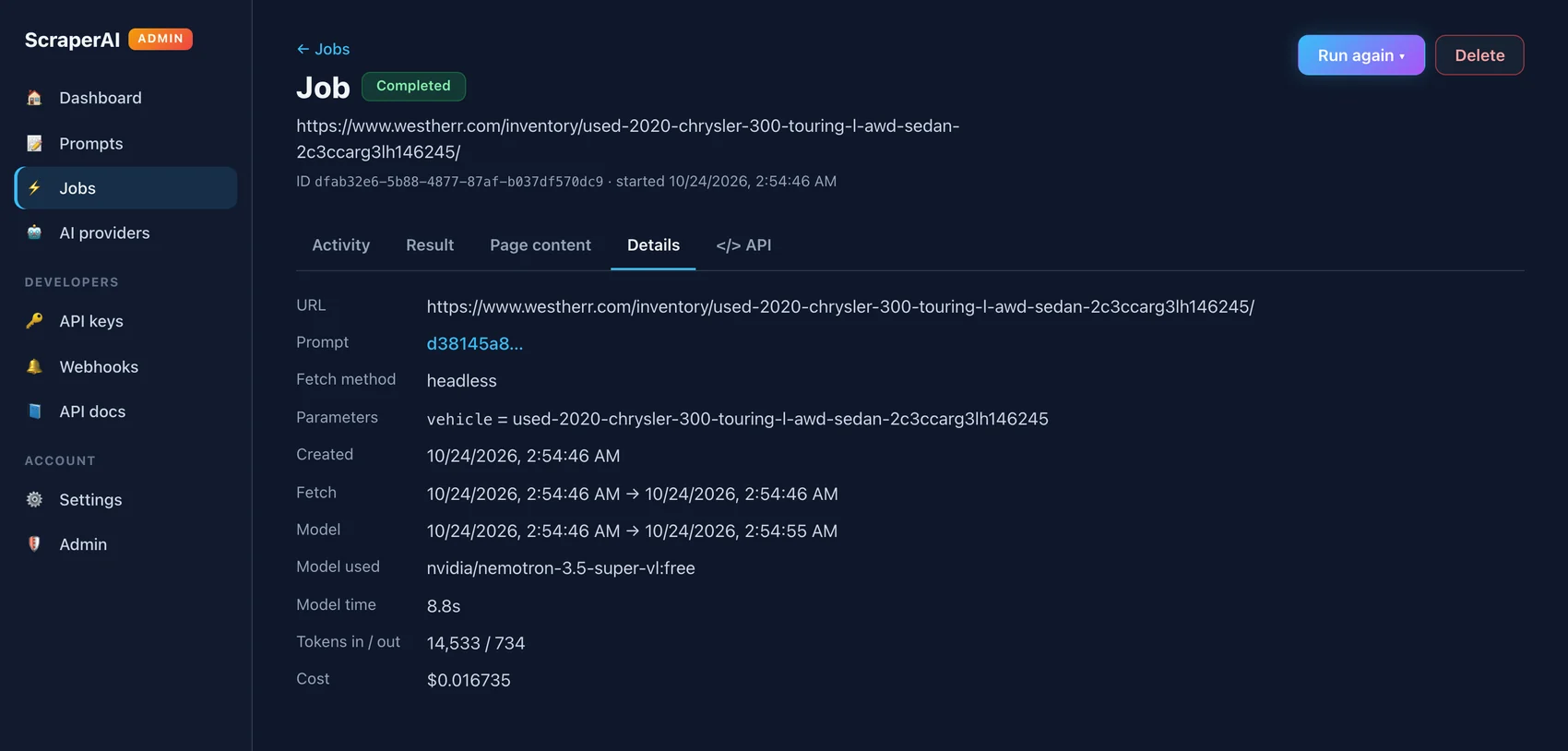Image resolution: width=1568 pixels, height=751 pixels.
Task: Open the Prompts section
Action: click(x=125, y=143)
